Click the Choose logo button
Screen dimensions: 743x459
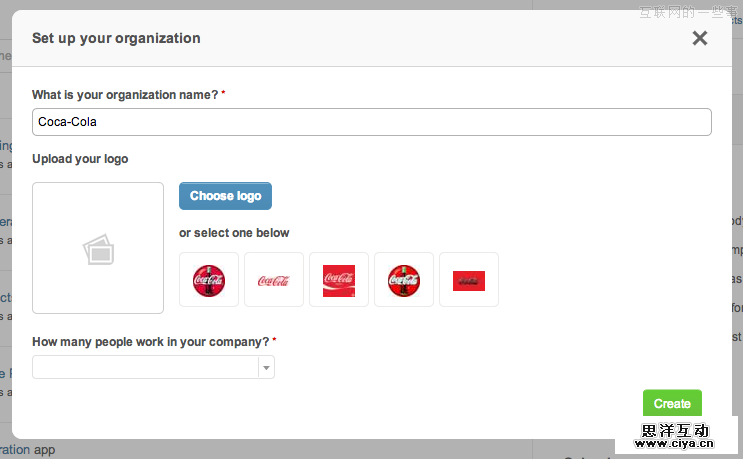pos(225,196)
